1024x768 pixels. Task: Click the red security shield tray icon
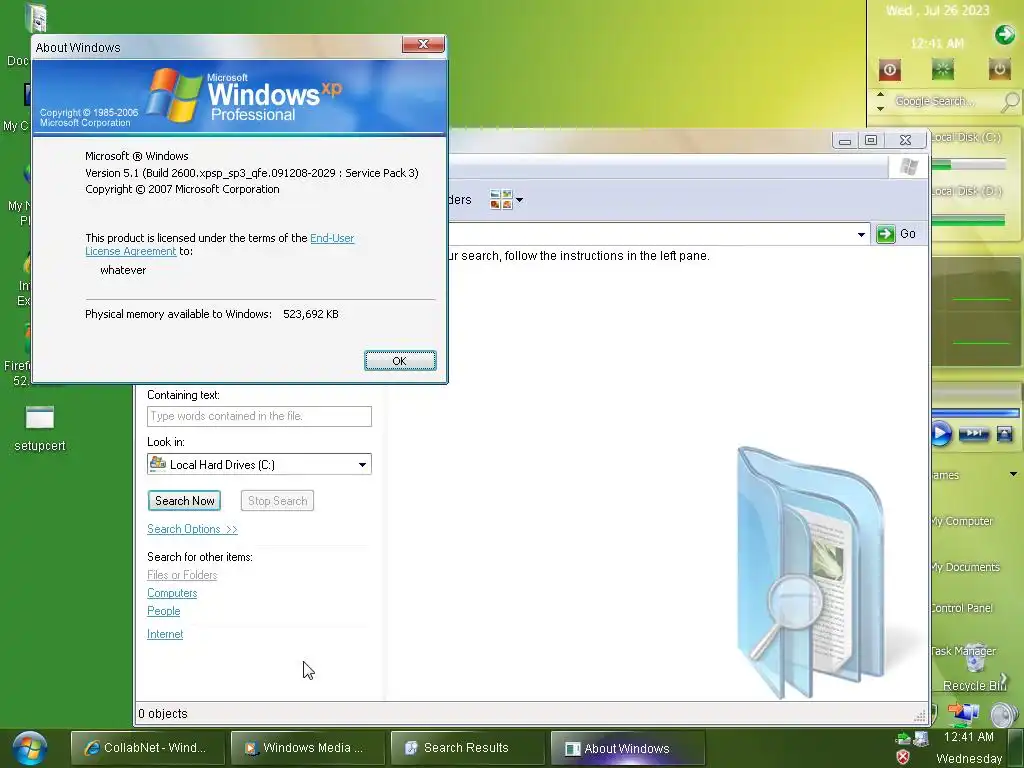coord(903,757)
